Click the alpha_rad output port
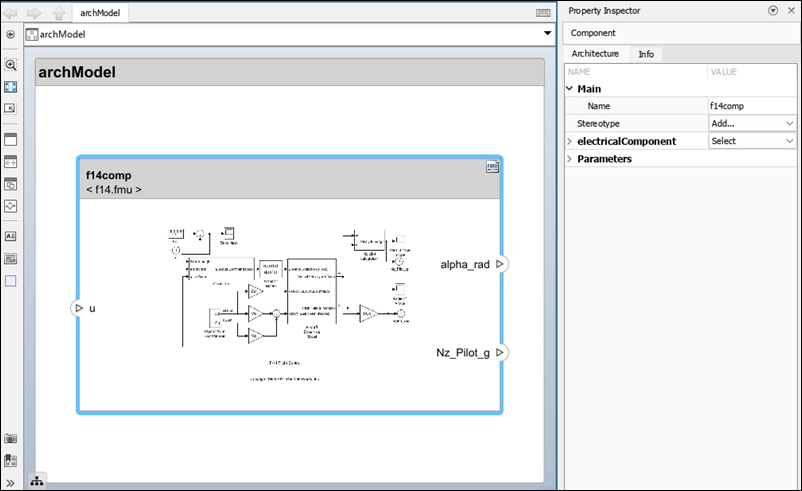 coord(501,264)
